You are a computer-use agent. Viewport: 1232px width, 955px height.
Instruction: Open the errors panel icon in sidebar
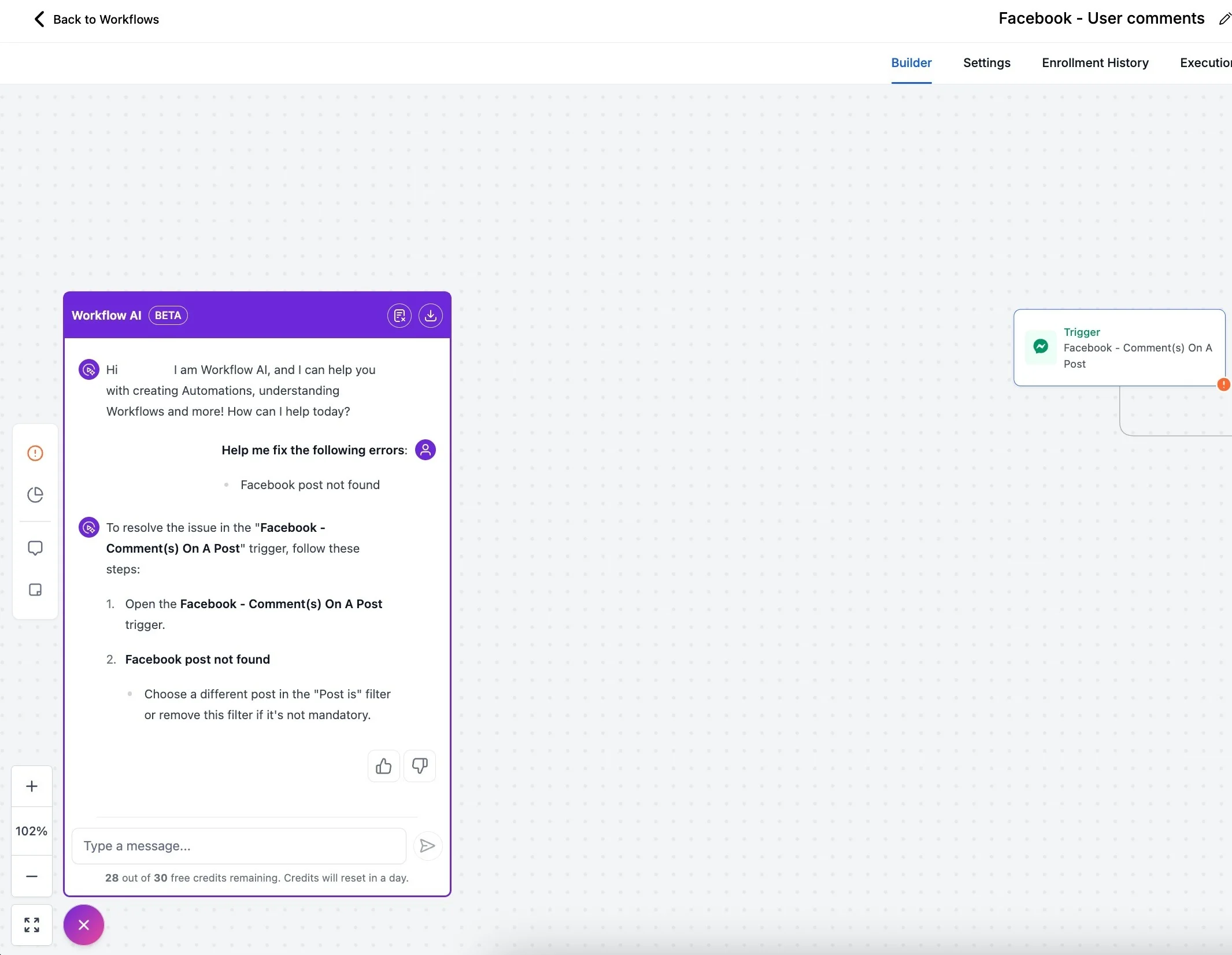(35, 453)
